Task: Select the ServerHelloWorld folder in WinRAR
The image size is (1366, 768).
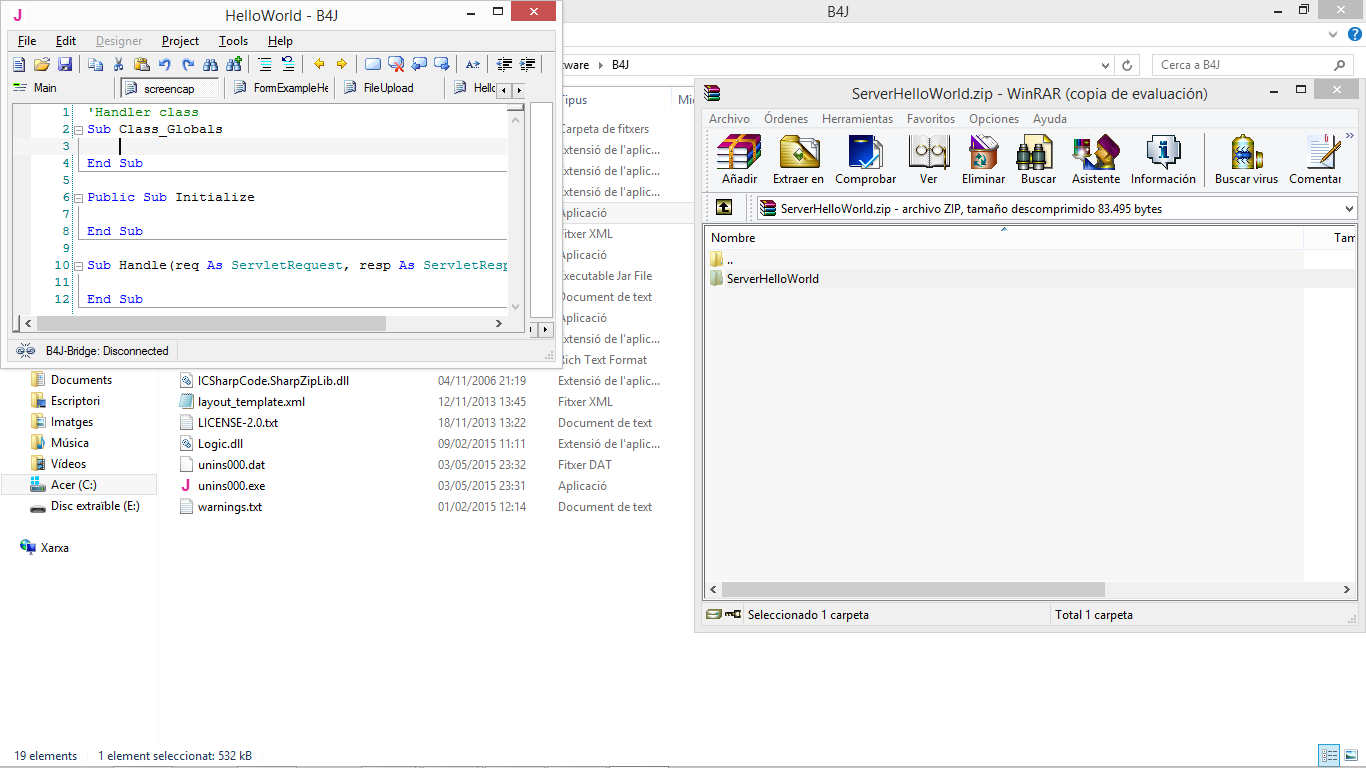Action: coord(772,279)
